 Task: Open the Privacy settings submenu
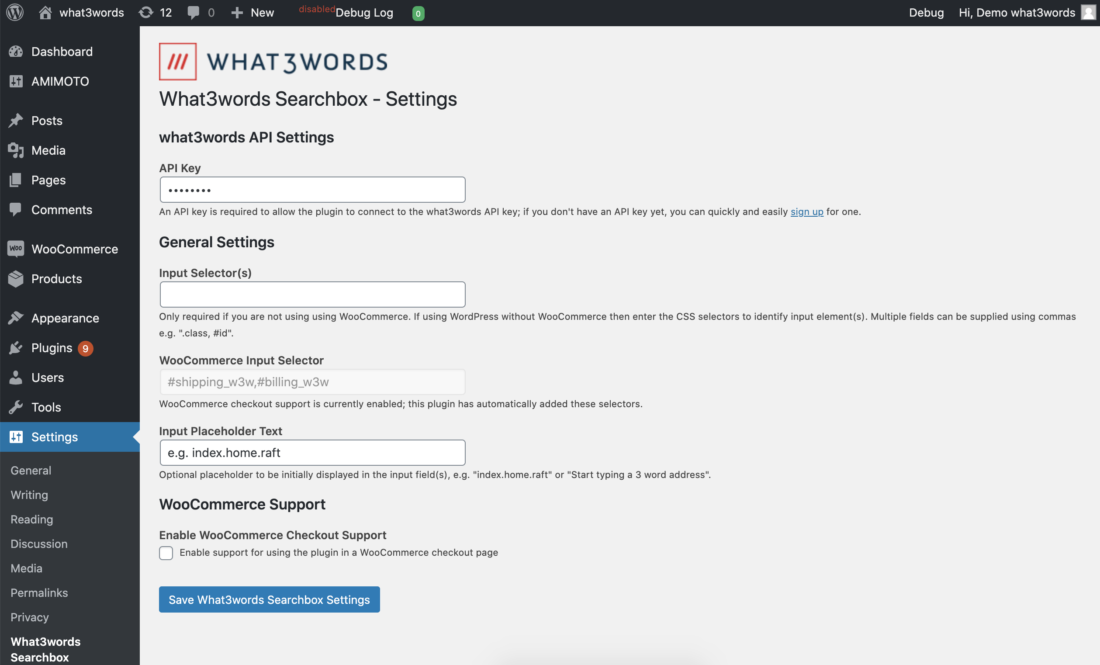29,617
